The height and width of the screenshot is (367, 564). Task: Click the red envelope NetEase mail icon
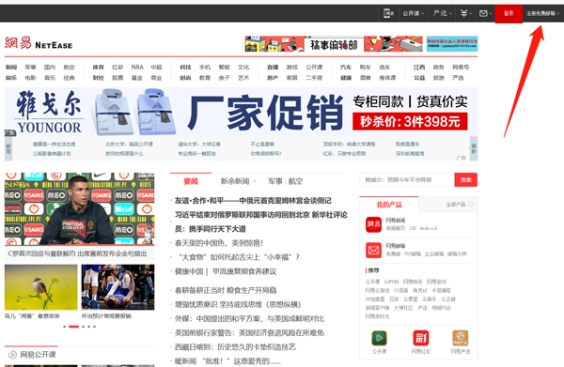373,250
